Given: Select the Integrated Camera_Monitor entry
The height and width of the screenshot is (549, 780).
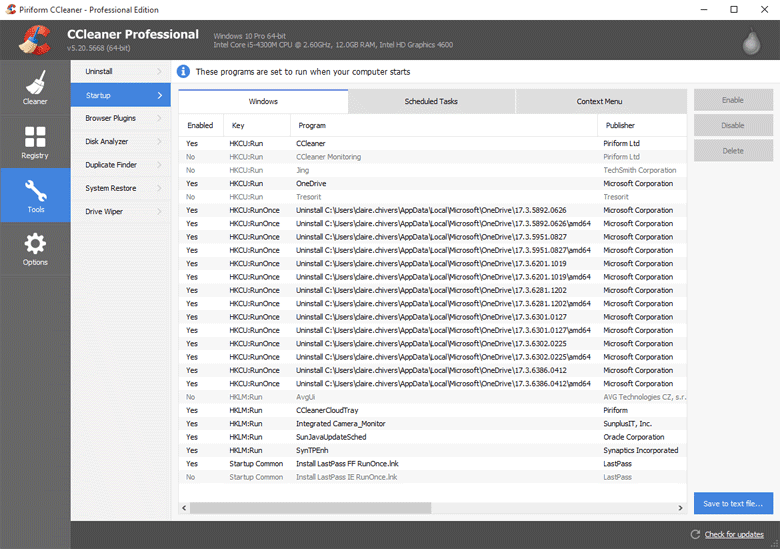Looking at the screenshot, I should (x=432, y=424).
